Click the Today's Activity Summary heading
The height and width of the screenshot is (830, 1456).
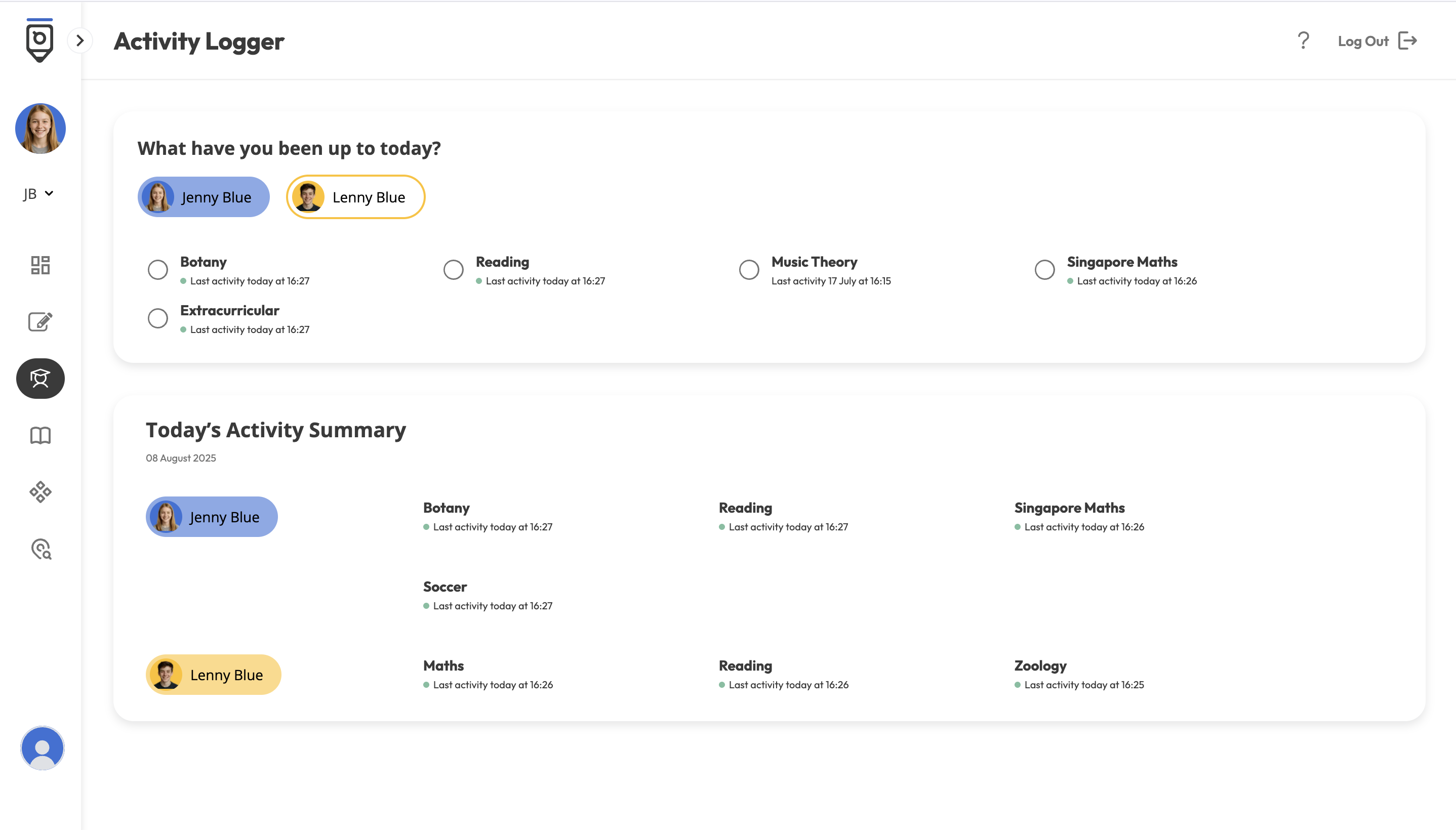pyautogui.click(x=276, y=430)
